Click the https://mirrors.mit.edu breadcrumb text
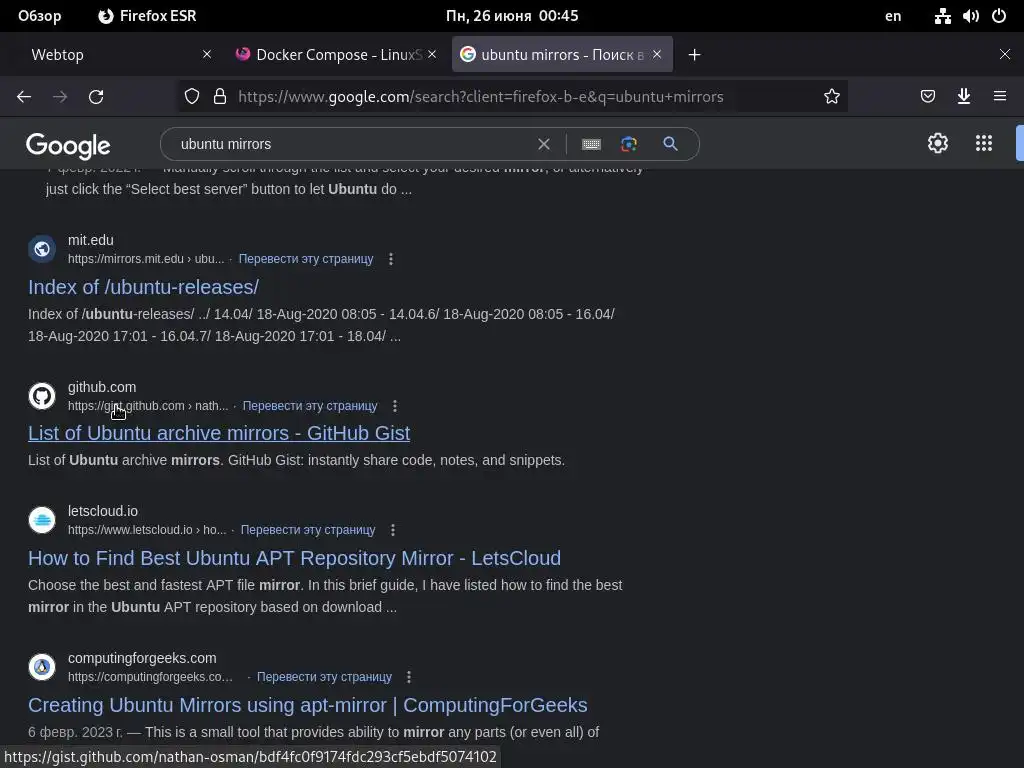This screenshot has width=1024, height=768. (x=125, y=259)
